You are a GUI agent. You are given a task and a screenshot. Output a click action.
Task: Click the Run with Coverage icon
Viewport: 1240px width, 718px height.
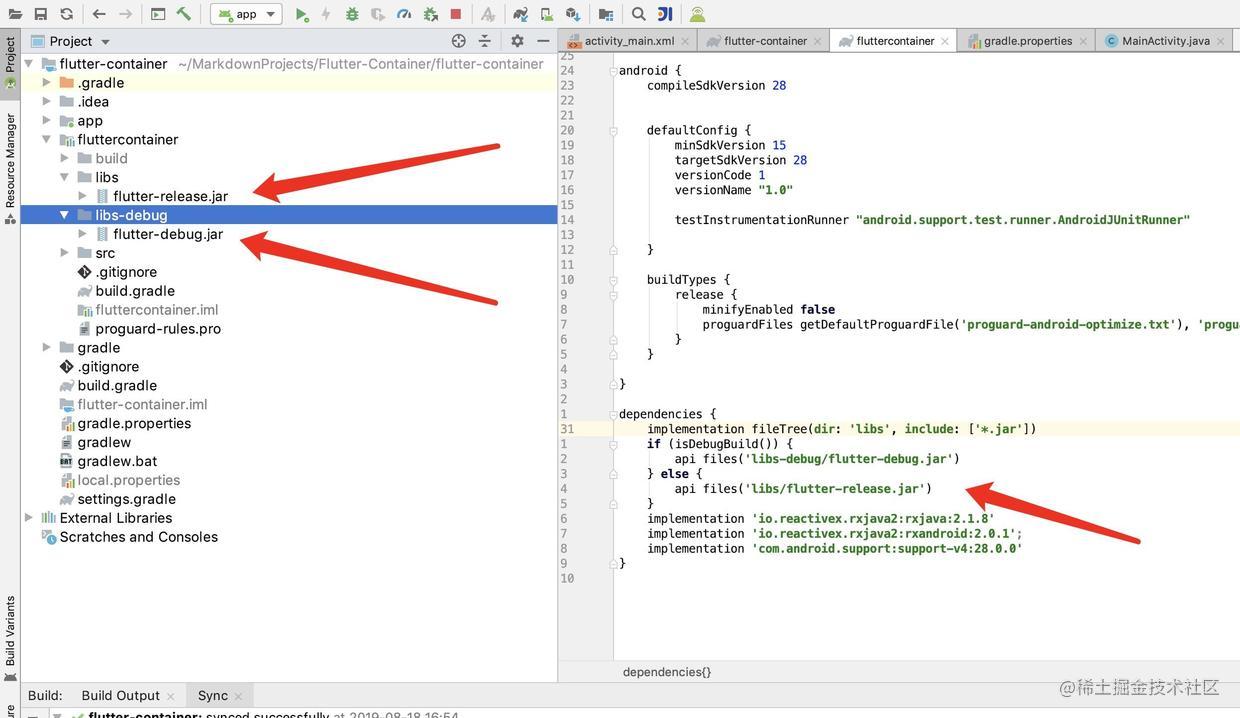(378, 14)
